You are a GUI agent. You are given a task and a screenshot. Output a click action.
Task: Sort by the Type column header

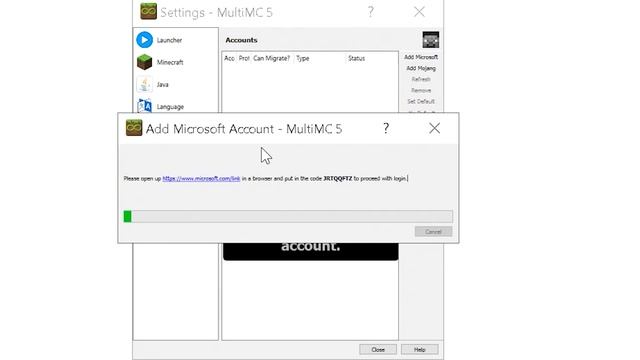(x=320, y=58)
